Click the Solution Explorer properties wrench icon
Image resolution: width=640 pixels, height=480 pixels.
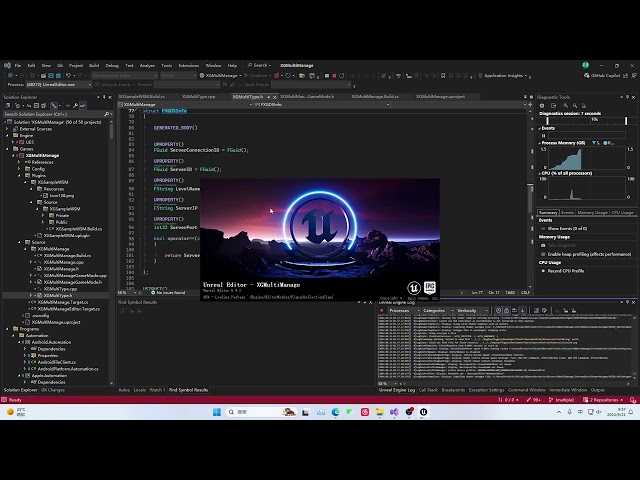pyautogui.click(x=76, y=105)
